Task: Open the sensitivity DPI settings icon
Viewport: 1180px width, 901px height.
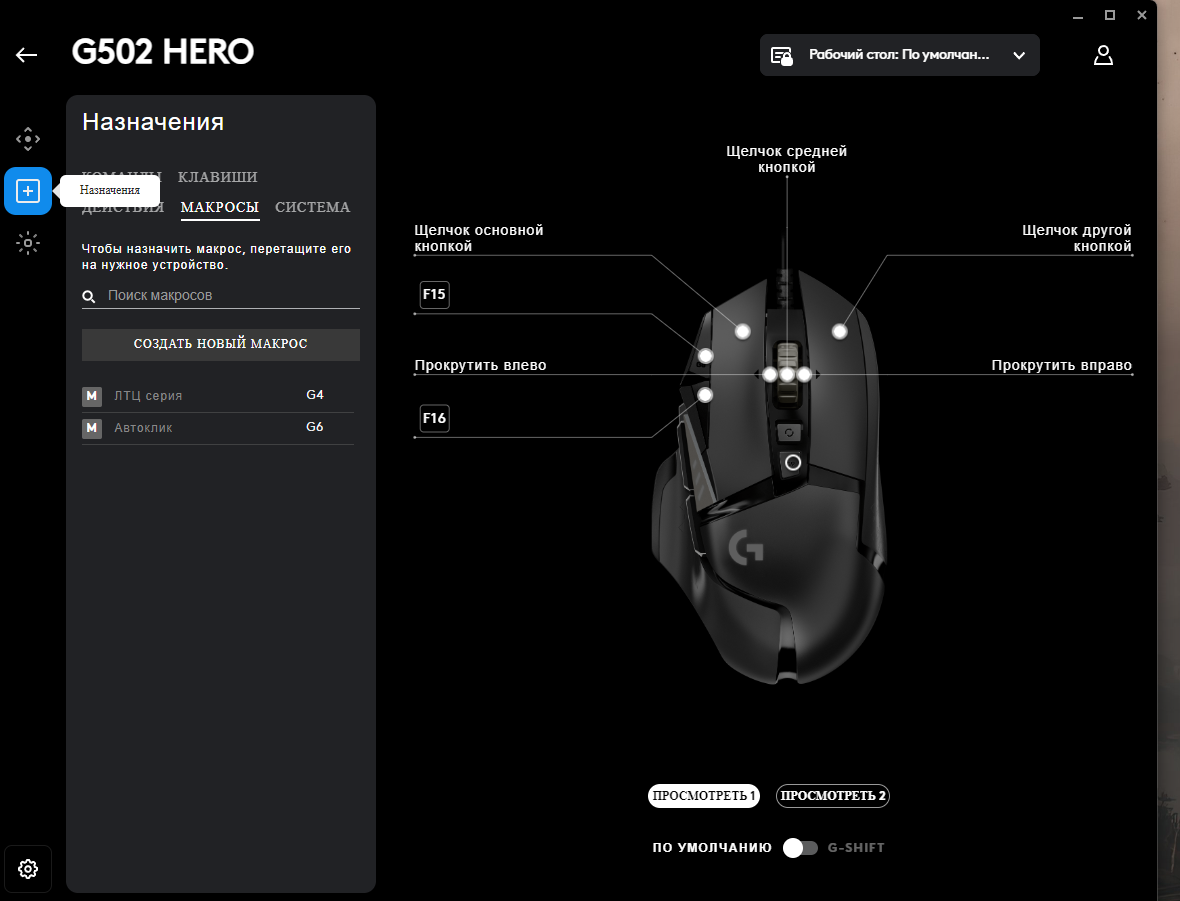Action: [28, 138]
